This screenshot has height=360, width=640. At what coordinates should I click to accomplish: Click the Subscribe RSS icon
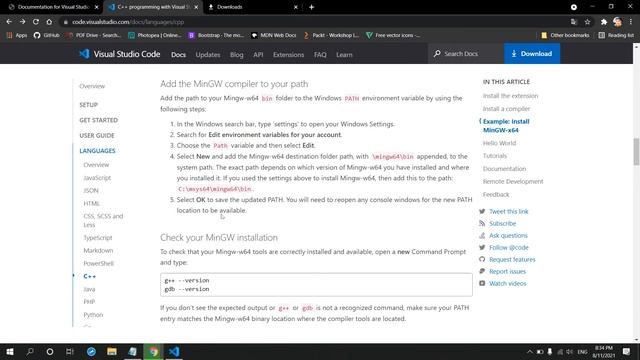(482, 223)
